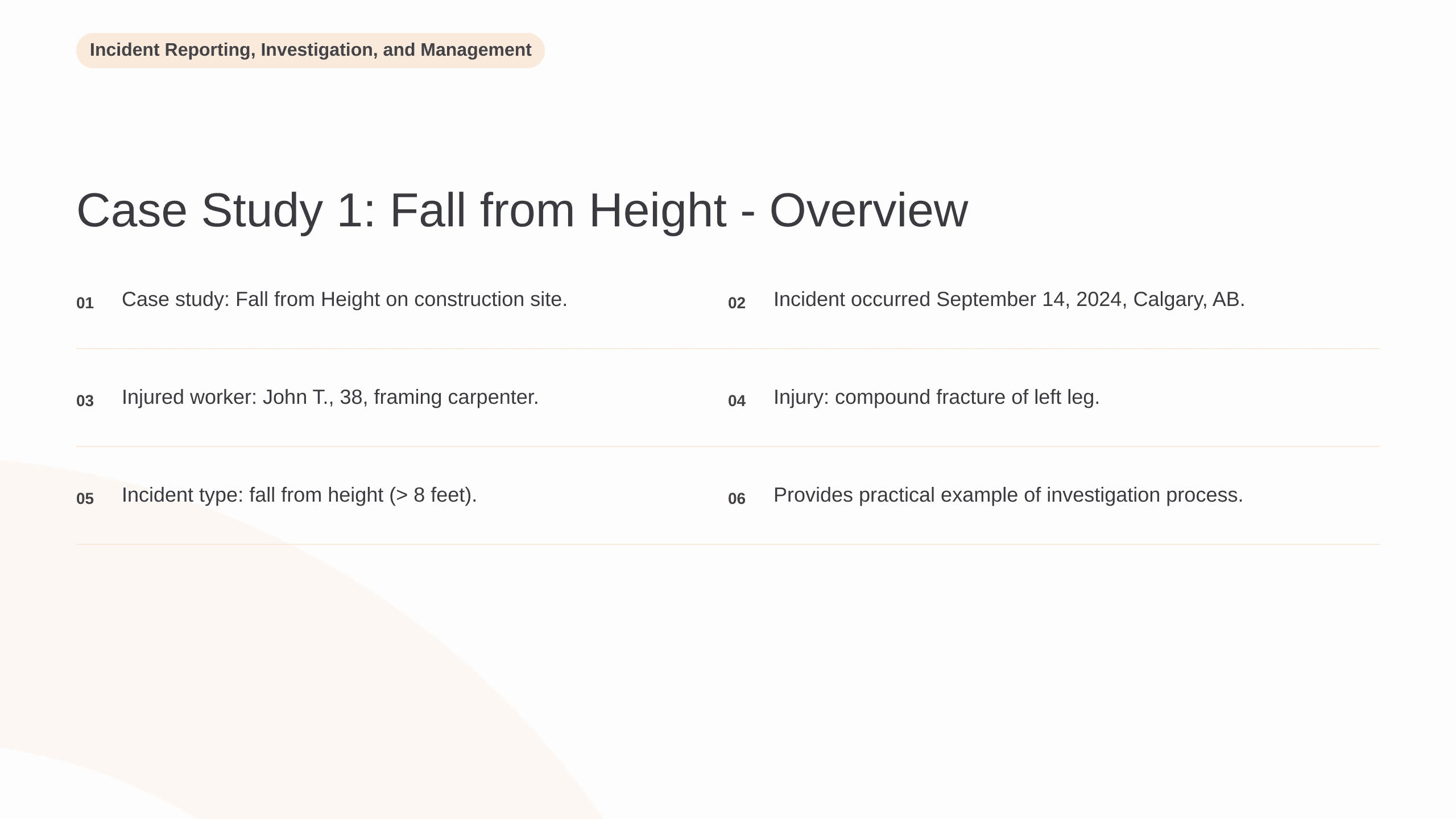Select the incident date September 14, 2024 line
The image size is (1456, 819).
click(1009, 300)
